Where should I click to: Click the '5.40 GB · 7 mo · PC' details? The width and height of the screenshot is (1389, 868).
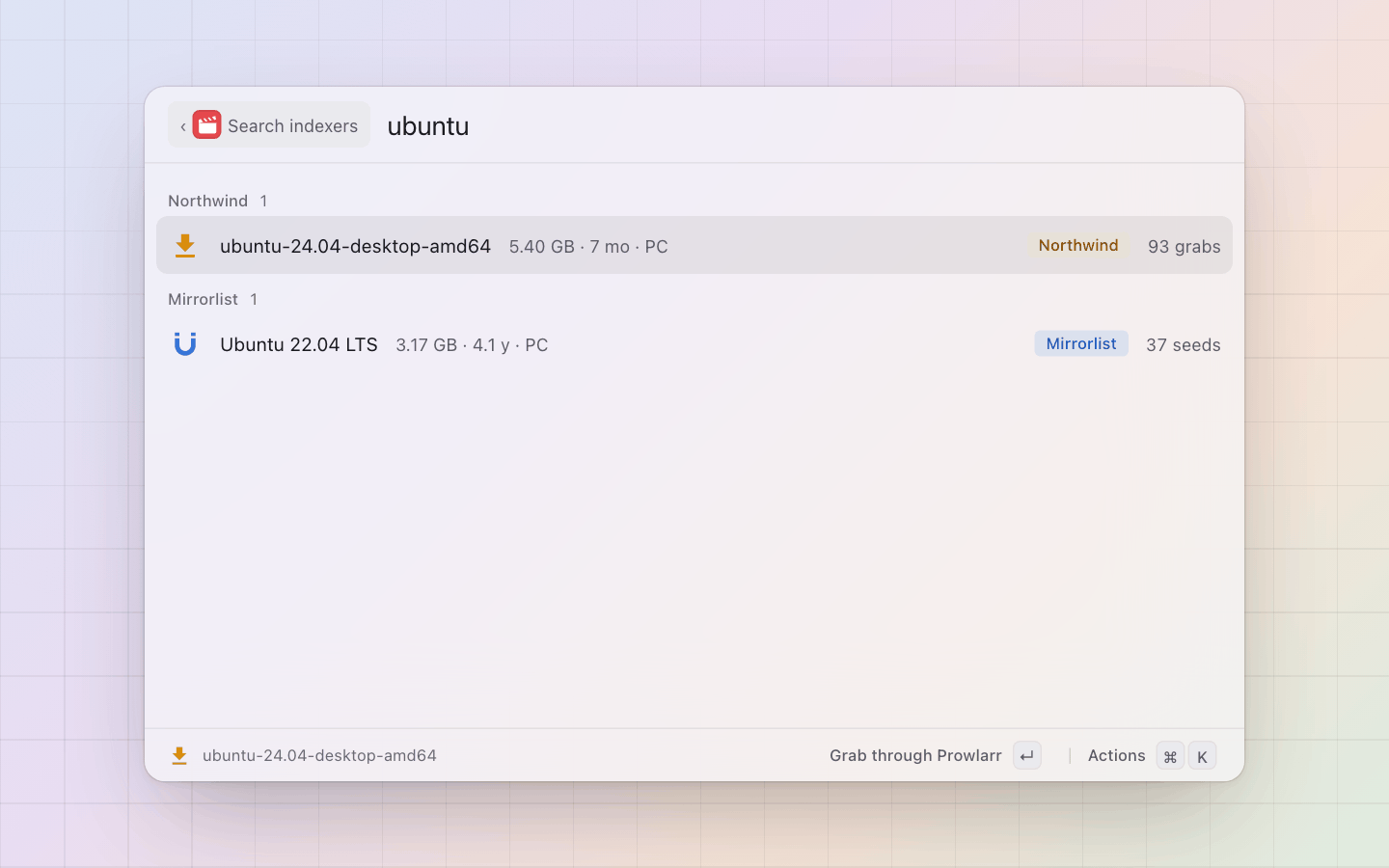[588, 247]
